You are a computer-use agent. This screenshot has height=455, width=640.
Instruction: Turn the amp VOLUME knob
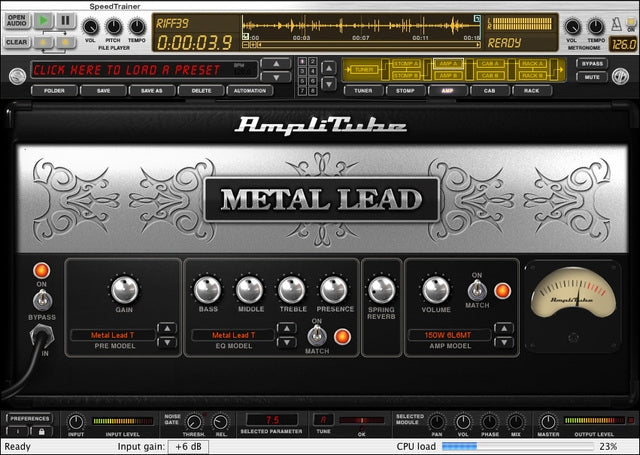click(436, 290)
